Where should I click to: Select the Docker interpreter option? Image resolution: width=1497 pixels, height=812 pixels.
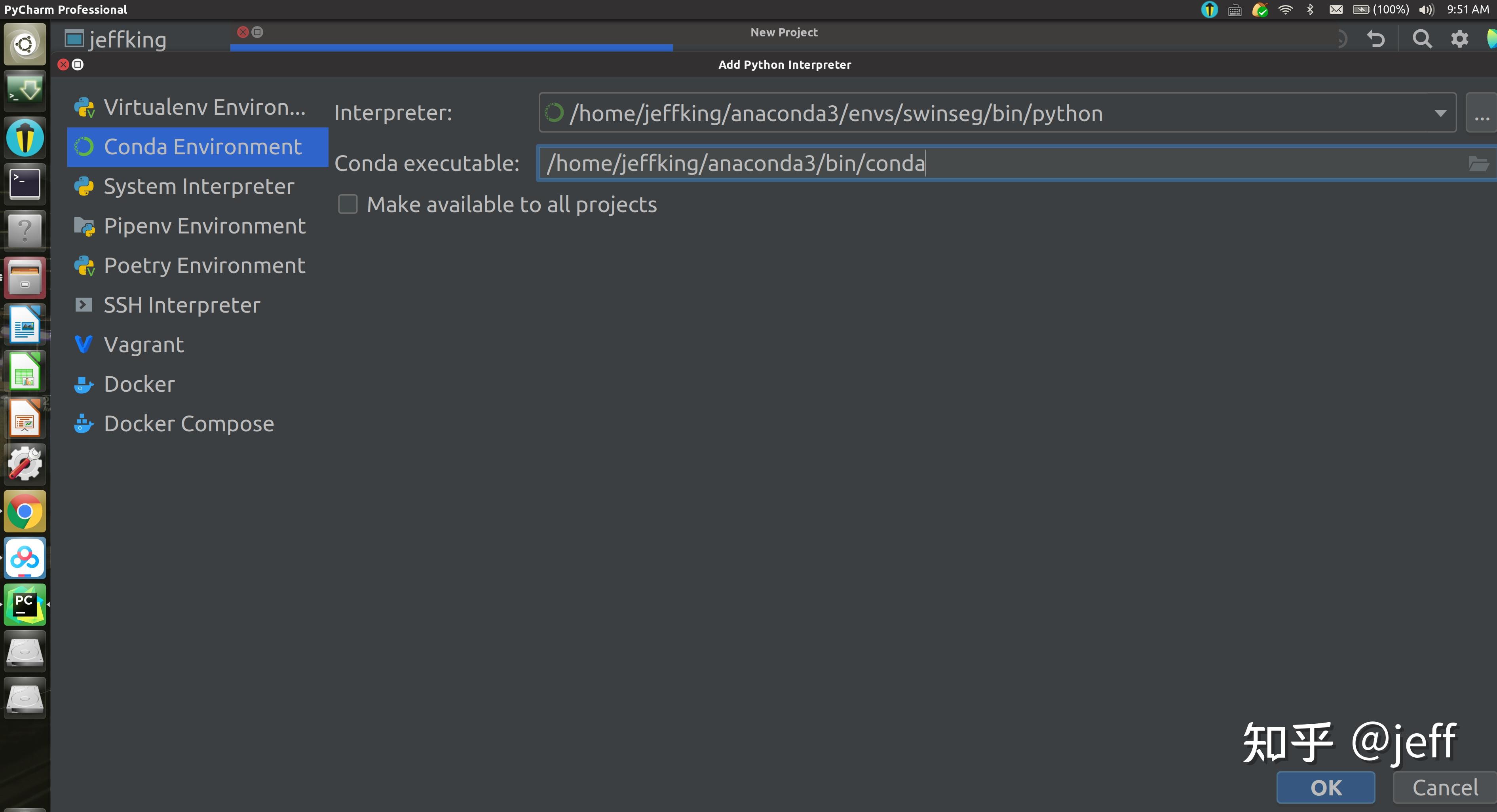(x=198, y=384)
